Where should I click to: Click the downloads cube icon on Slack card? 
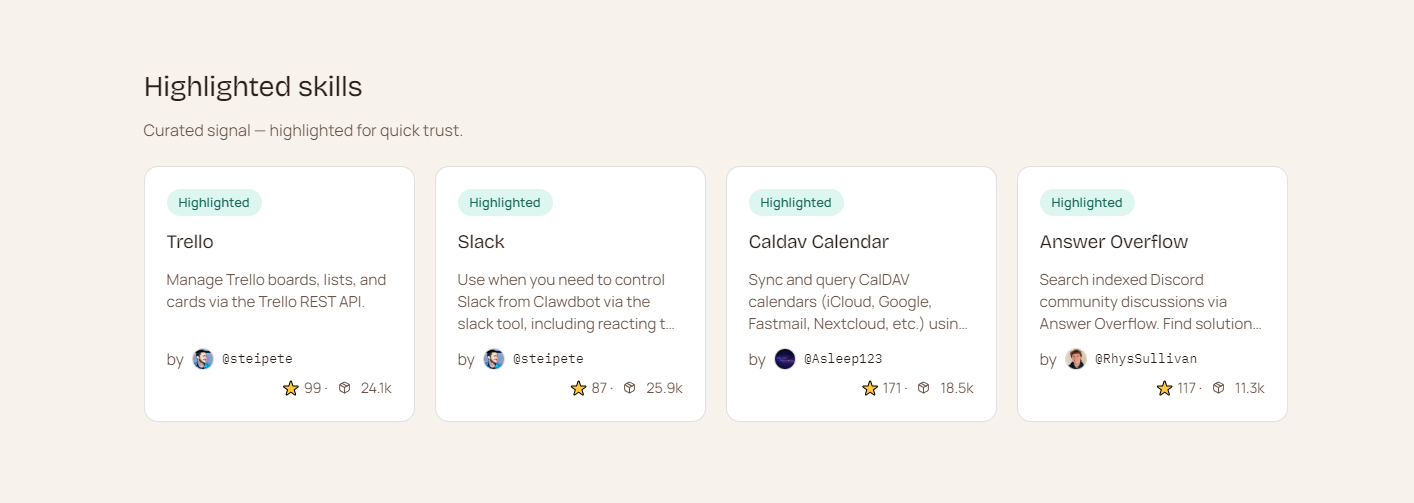630,388
